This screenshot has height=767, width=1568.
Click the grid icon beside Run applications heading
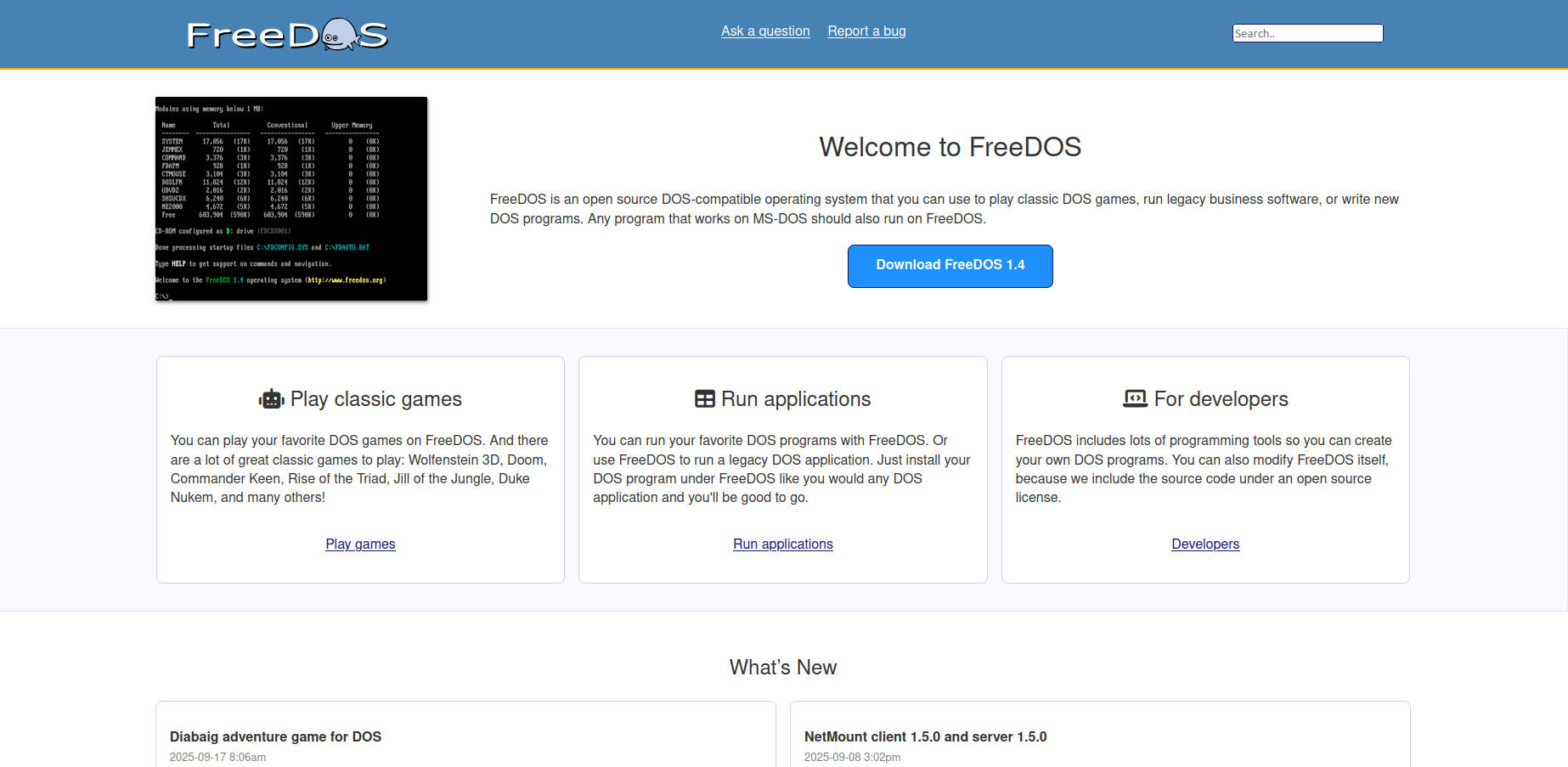click(x=703, y=398)
